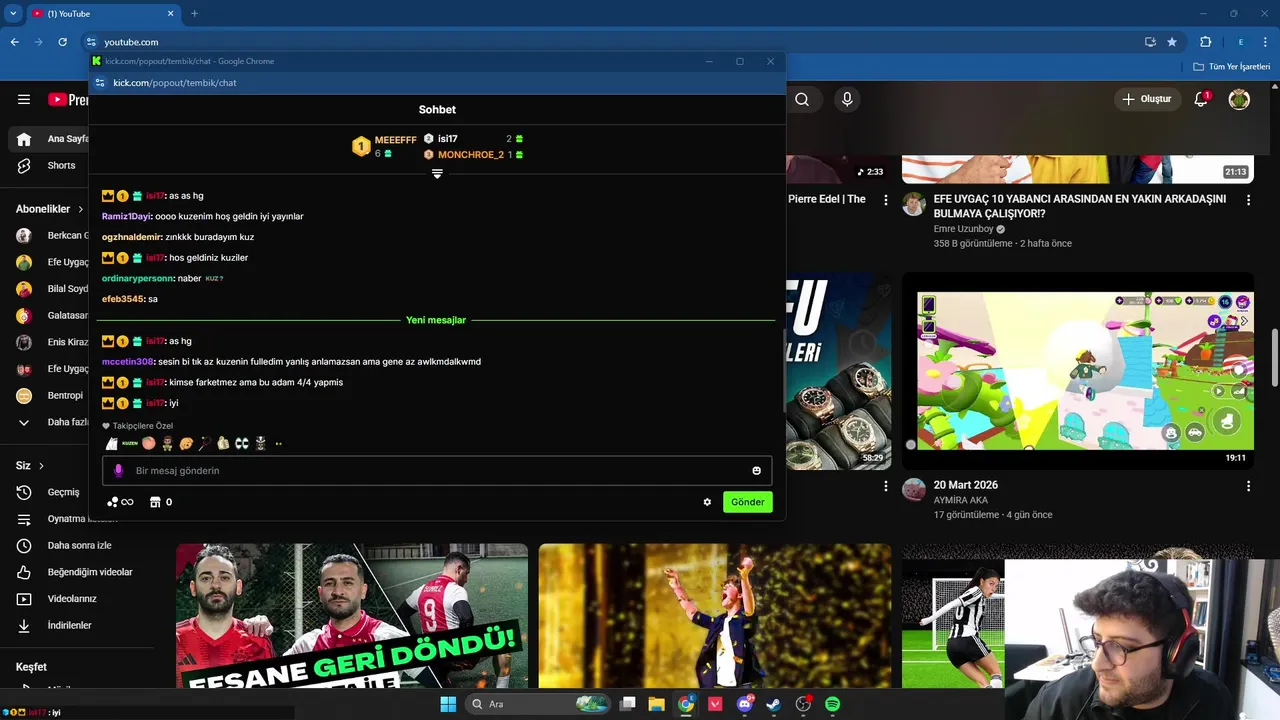The width and height of the screenshot is (1280, 720).
Task: Insert the eyes emote in chat
Action: [241, 443]
